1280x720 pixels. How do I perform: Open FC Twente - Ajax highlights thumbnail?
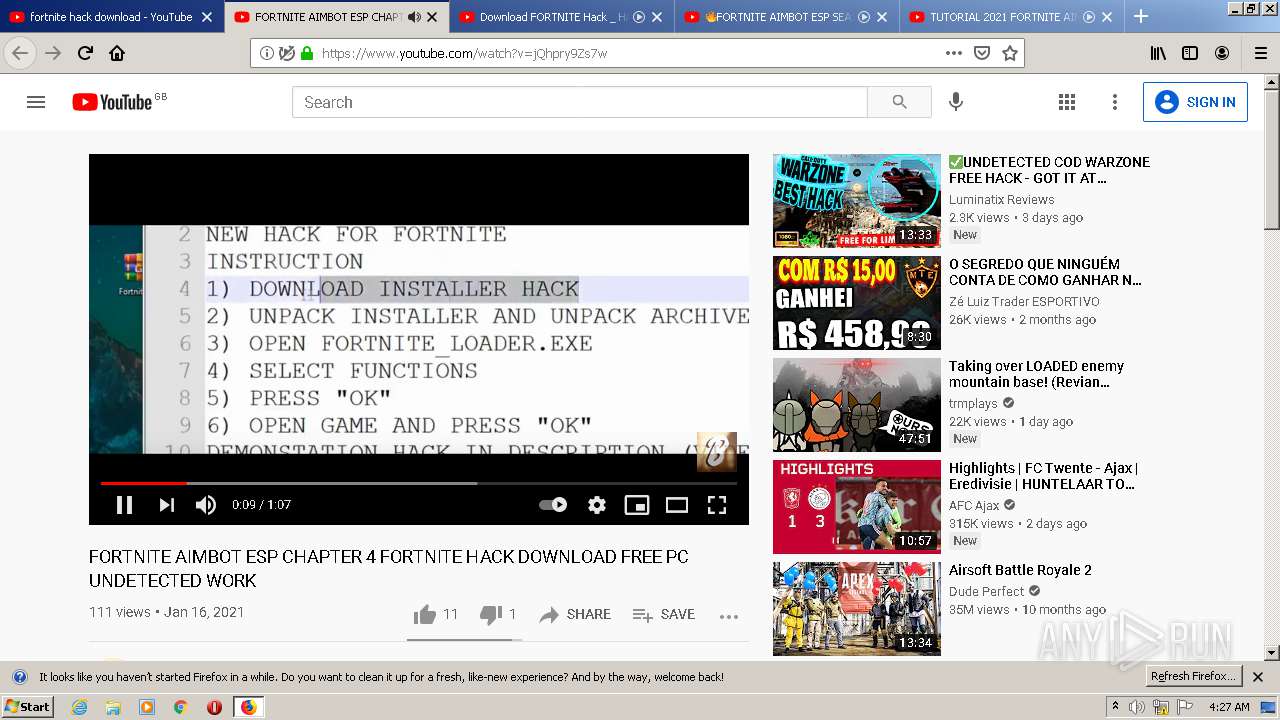856,506
